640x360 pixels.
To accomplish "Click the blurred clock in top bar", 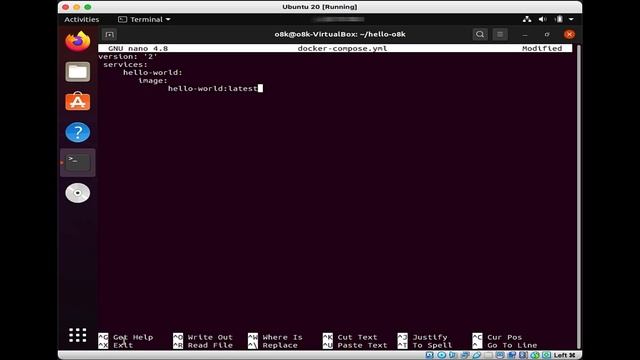I will coord(339,19).
